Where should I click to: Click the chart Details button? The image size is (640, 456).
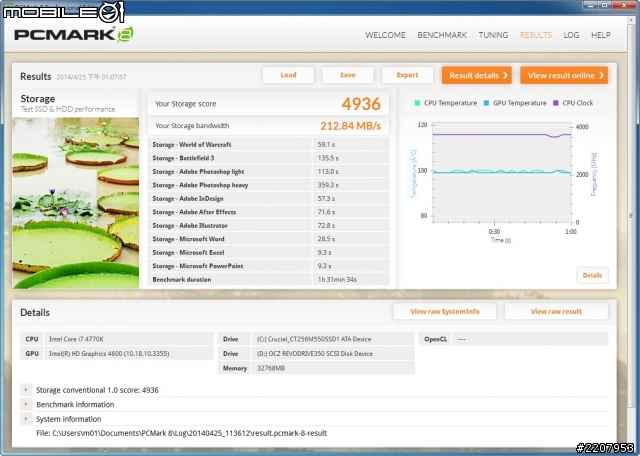point(592,275)
